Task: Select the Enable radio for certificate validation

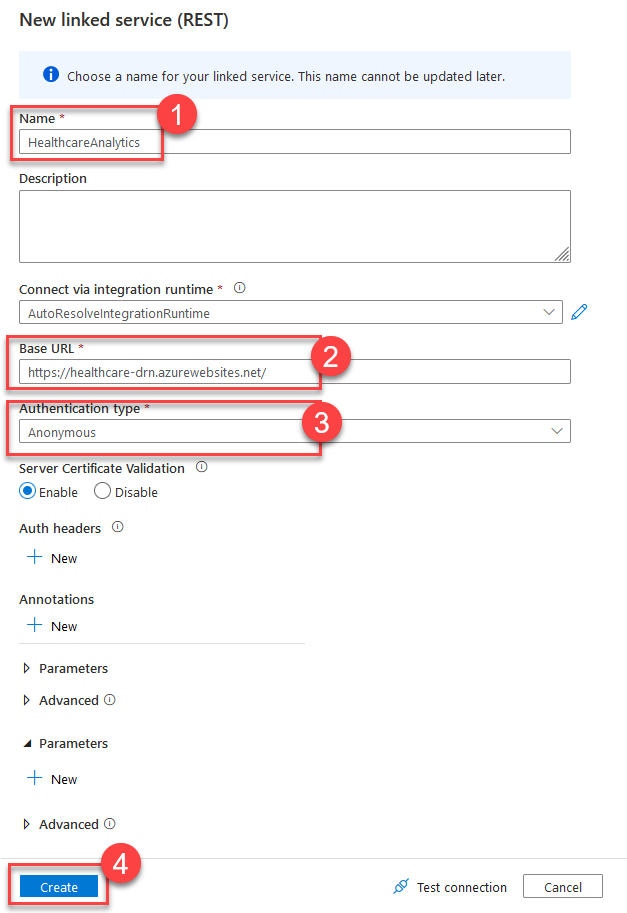Action: pyautogui.click(x=26, y=491)
